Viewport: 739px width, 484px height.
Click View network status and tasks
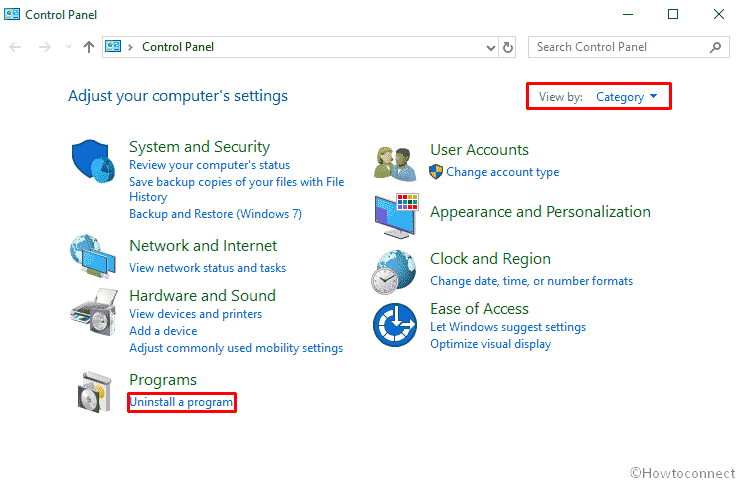click(207, 268)
